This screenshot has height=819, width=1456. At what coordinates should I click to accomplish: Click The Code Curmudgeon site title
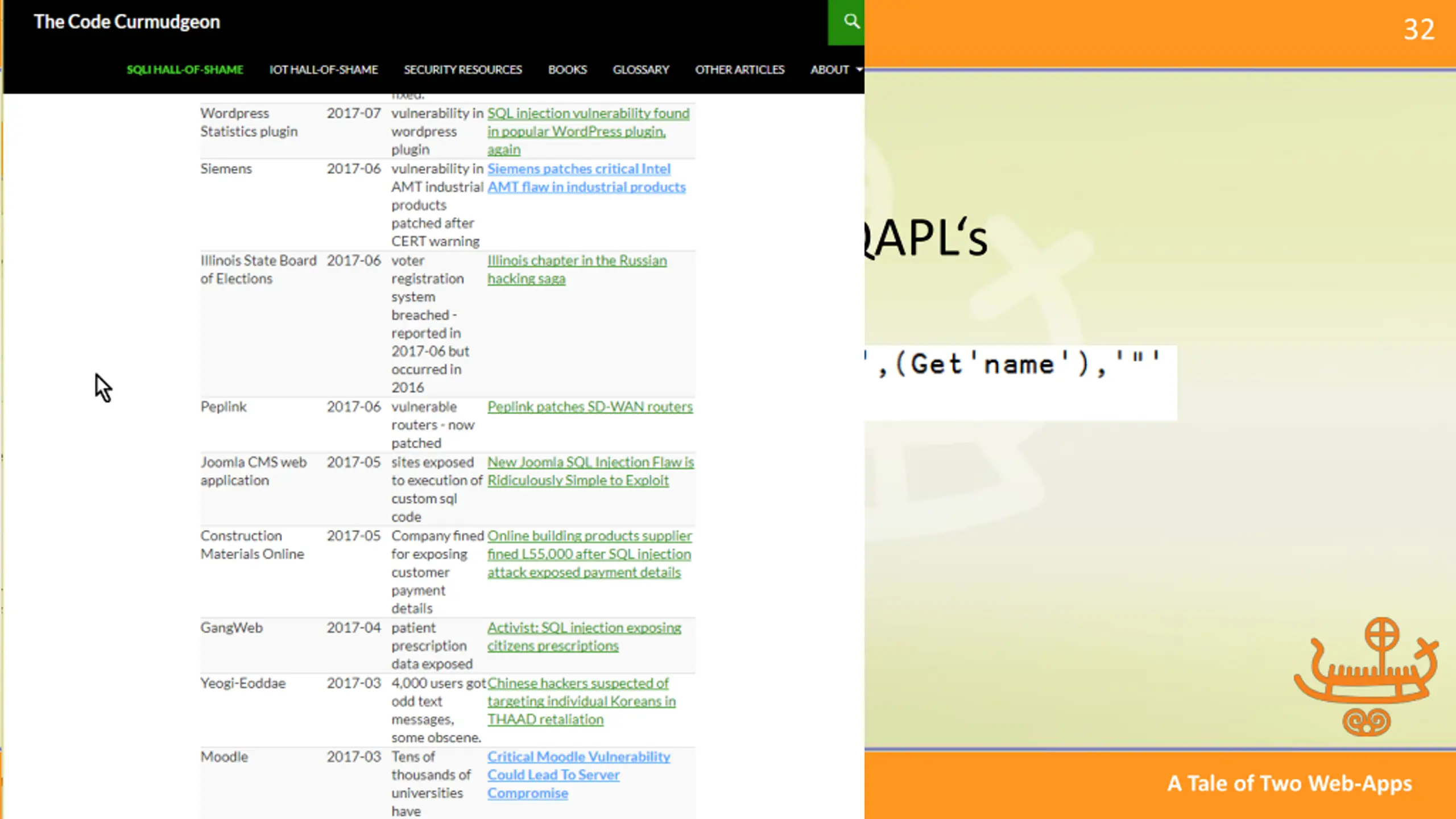[127, 22]
